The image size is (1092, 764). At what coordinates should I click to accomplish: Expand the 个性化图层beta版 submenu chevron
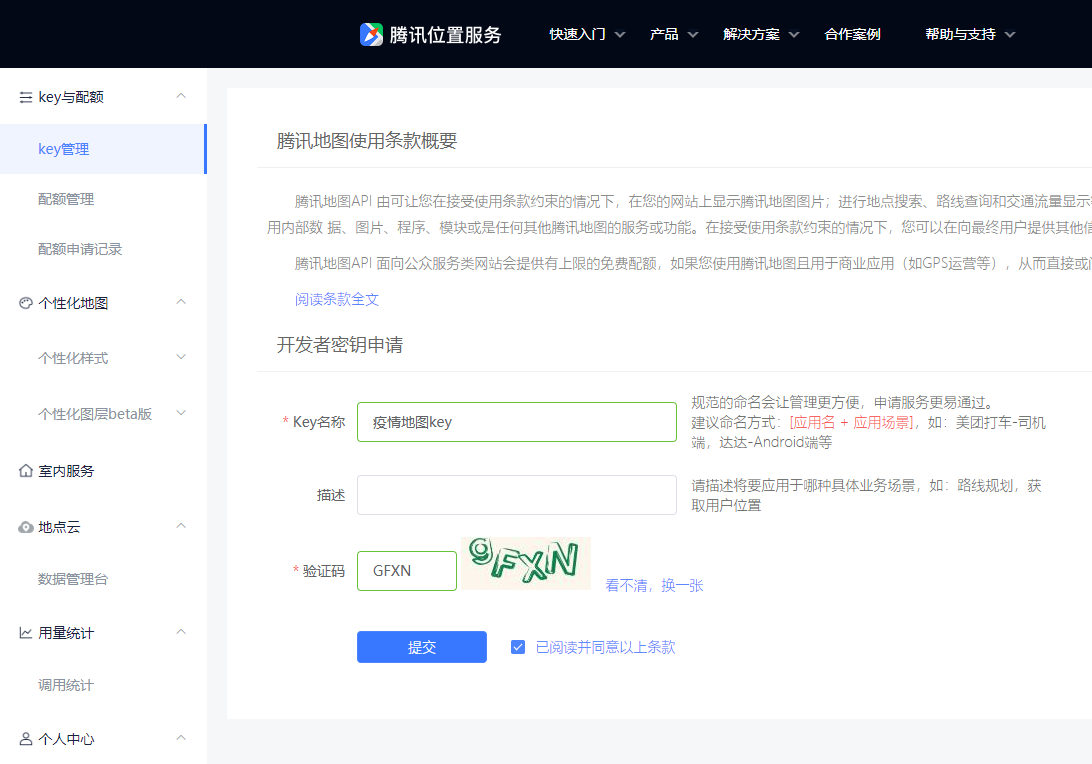pos(181,413)
